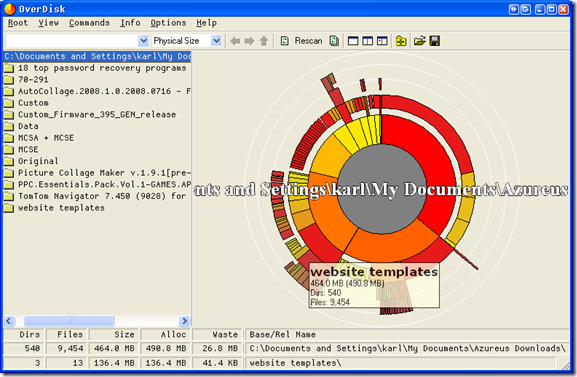Viewport: 577px width, 377px height.
Task: Open the Options menu
Action: 168,23
